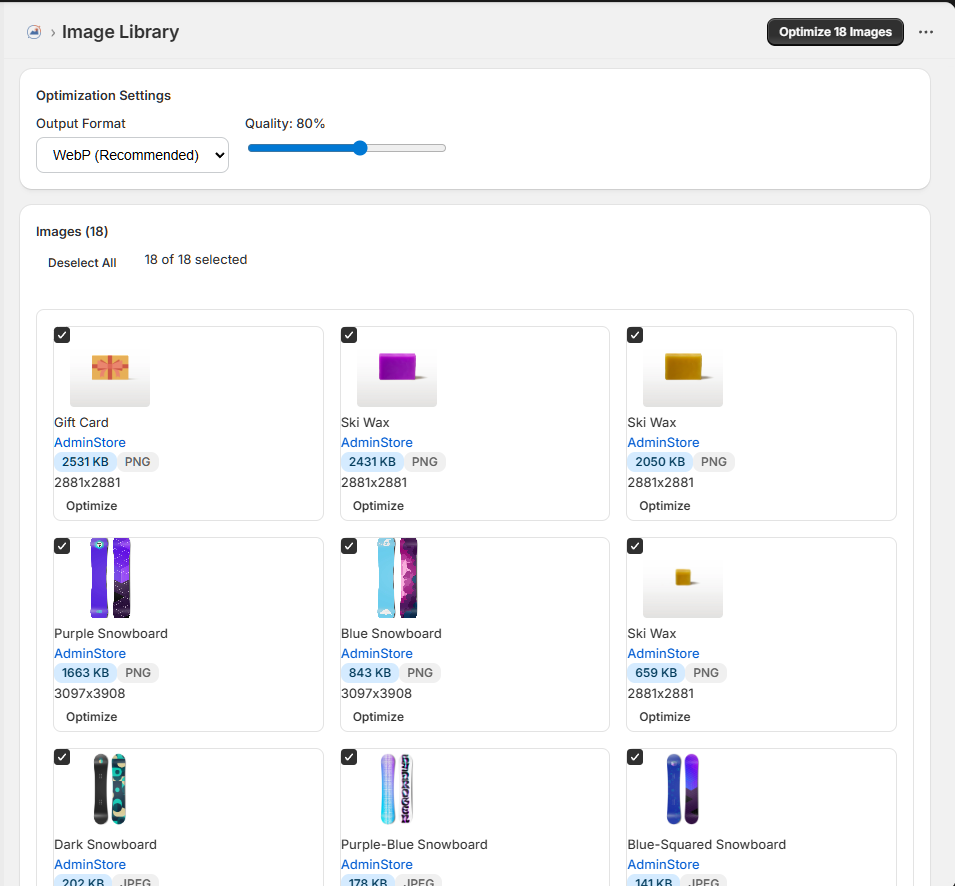
Task: Select the 2050 KB Ski Wax thumbnail
Action: tap(683, 367)
